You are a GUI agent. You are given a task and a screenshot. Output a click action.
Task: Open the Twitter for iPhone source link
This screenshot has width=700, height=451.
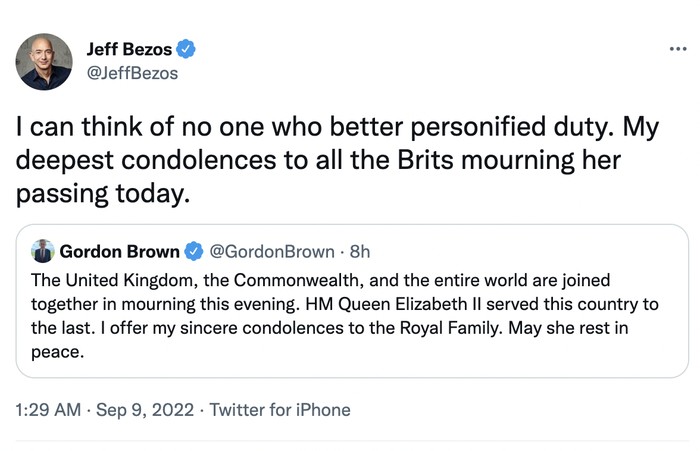pyautogui.click(x=281, y=409)
